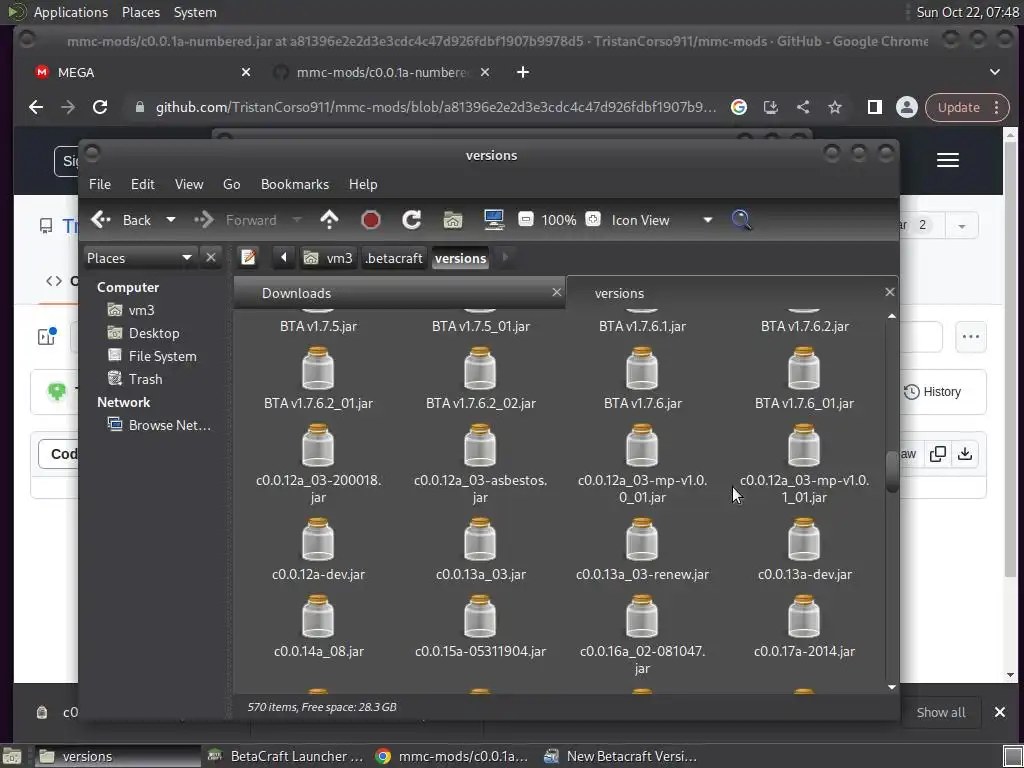The width and height of the screenshot is (1024, 768).
Task: Toggle the location text entry pencil button
Action: pyautogui.click(x=249, y=258)
